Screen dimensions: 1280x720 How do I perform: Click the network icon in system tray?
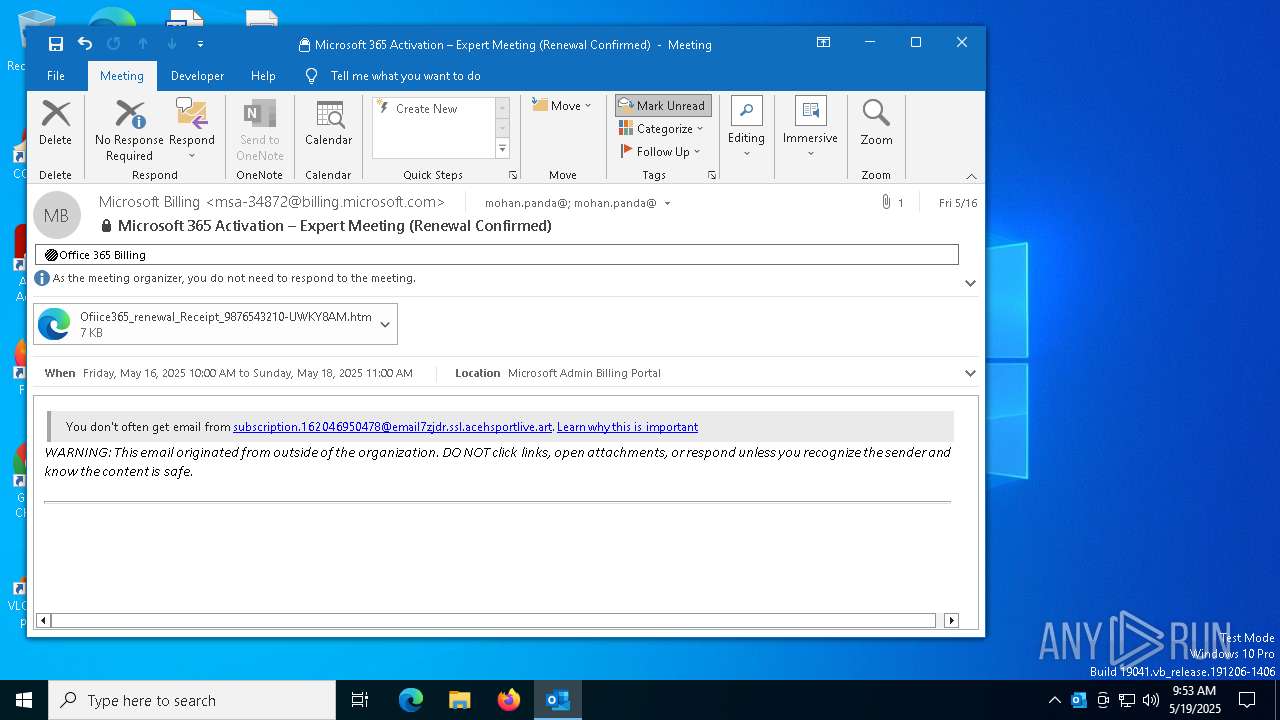coord(1127,700)
